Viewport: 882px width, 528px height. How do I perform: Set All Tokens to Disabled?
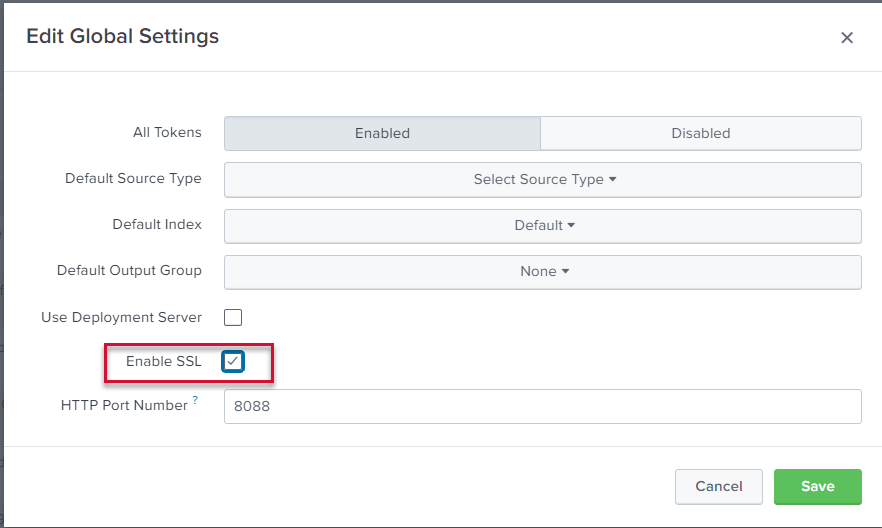pos(700,133)
